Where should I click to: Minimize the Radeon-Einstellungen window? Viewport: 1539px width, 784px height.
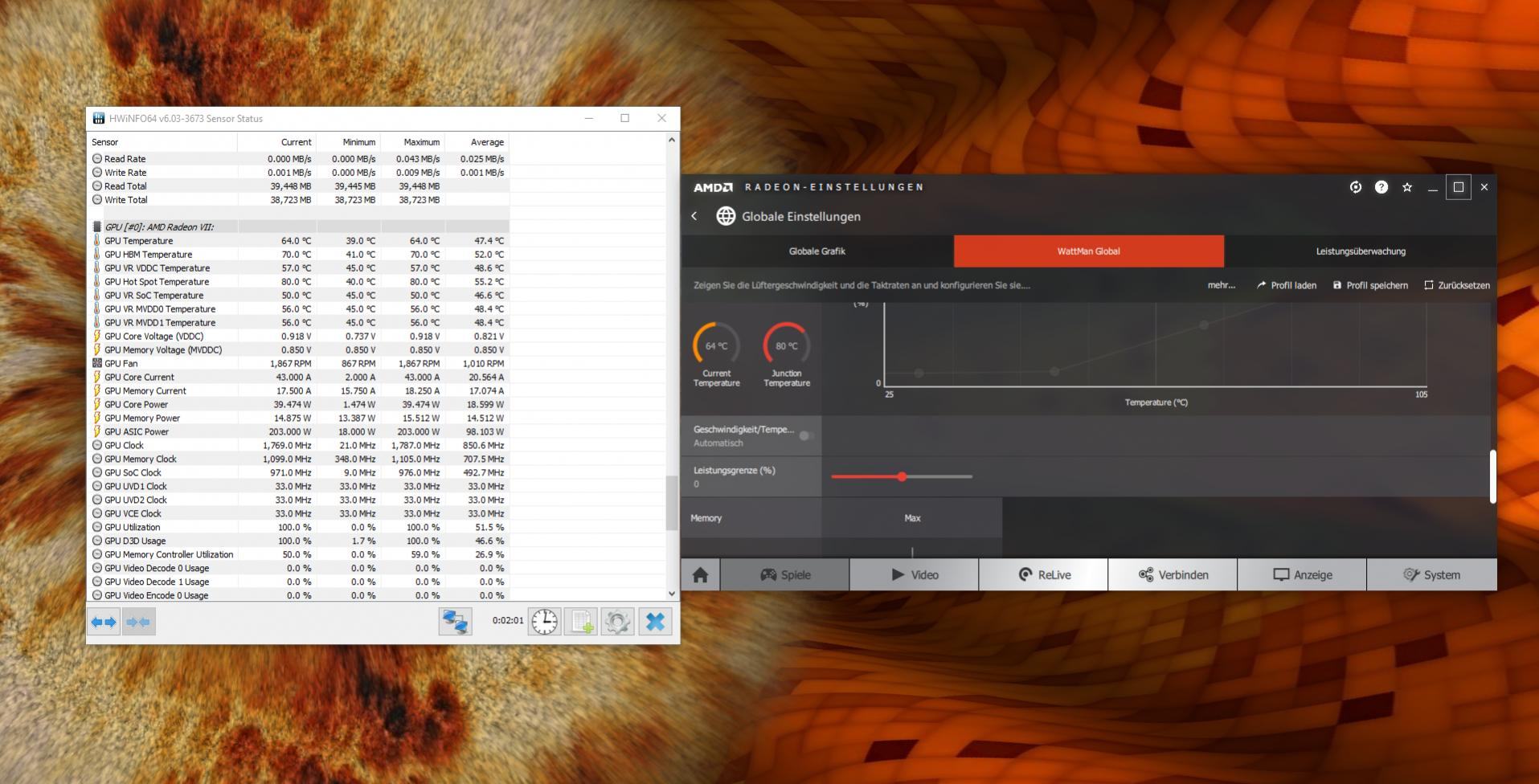click(1432, 187)
